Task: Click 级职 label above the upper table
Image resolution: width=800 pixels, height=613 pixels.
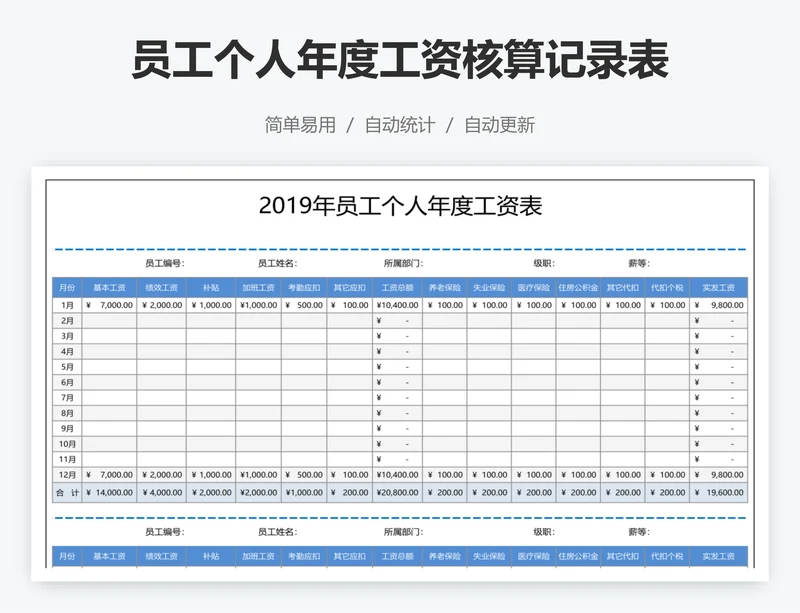Action: coord(544,263)
